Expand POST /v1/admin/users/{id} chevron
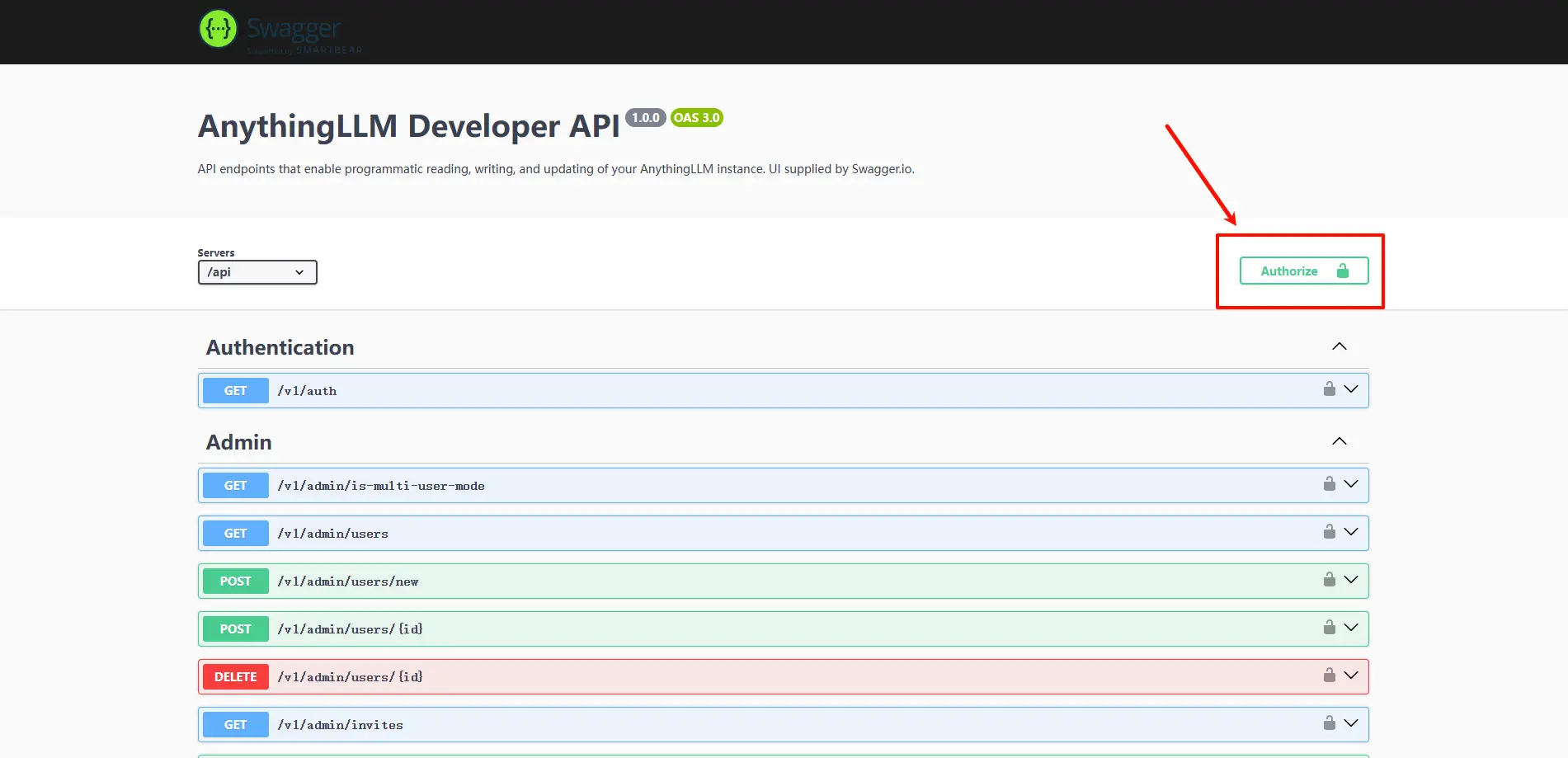This screenshot has height=758, width=1568. [x=1351, y=628]
